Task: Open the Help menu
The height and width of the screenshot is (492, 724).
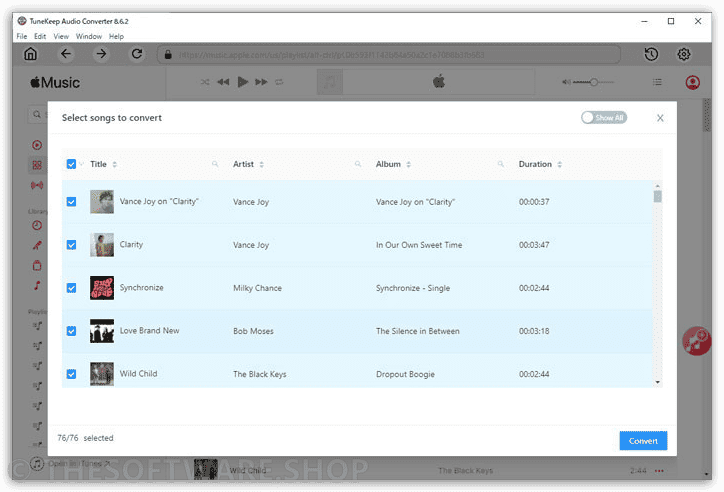Action: click(x=116, y=36)
